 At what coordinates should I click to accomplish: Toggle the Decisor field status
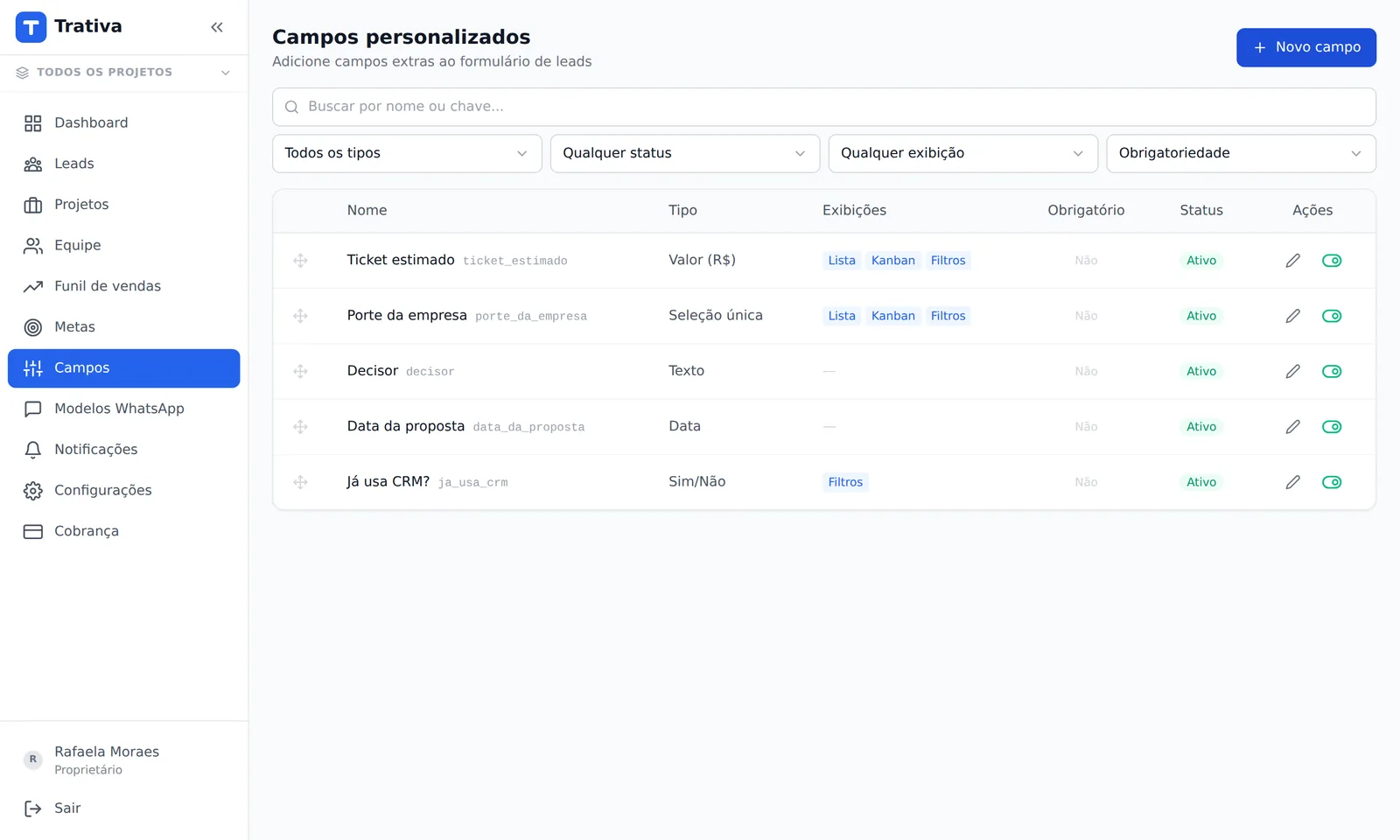(x=1332, y=372)
